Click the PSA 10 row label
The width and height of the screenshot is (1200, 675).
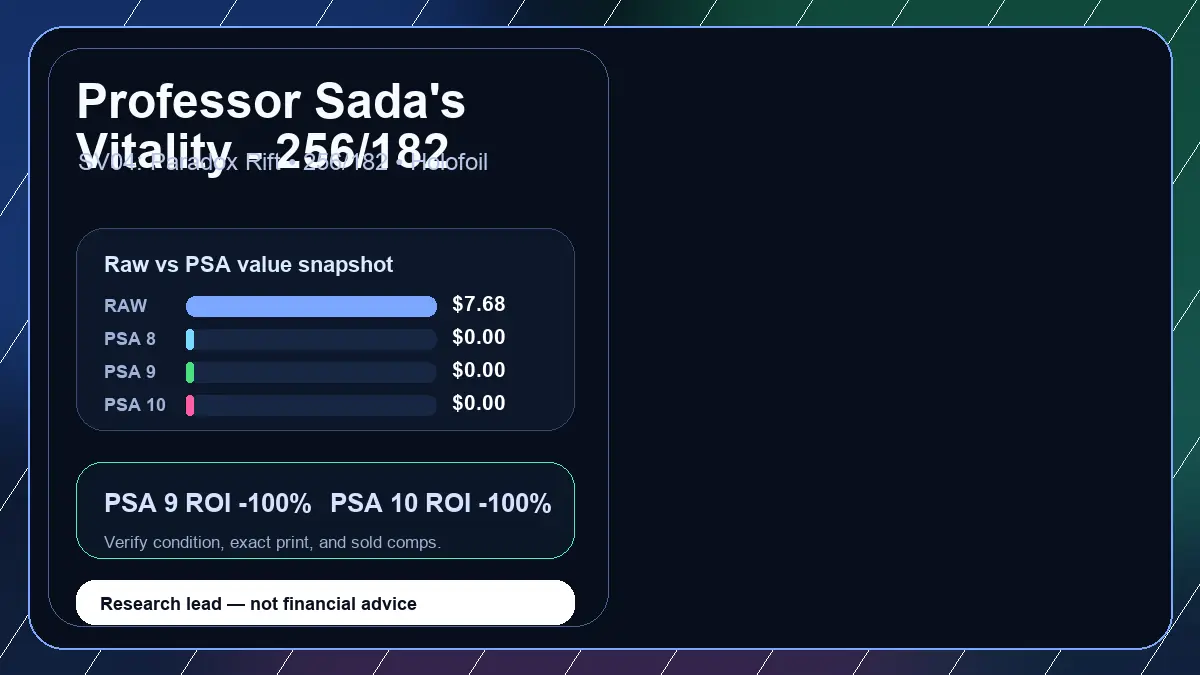click(x=135, y=405)
